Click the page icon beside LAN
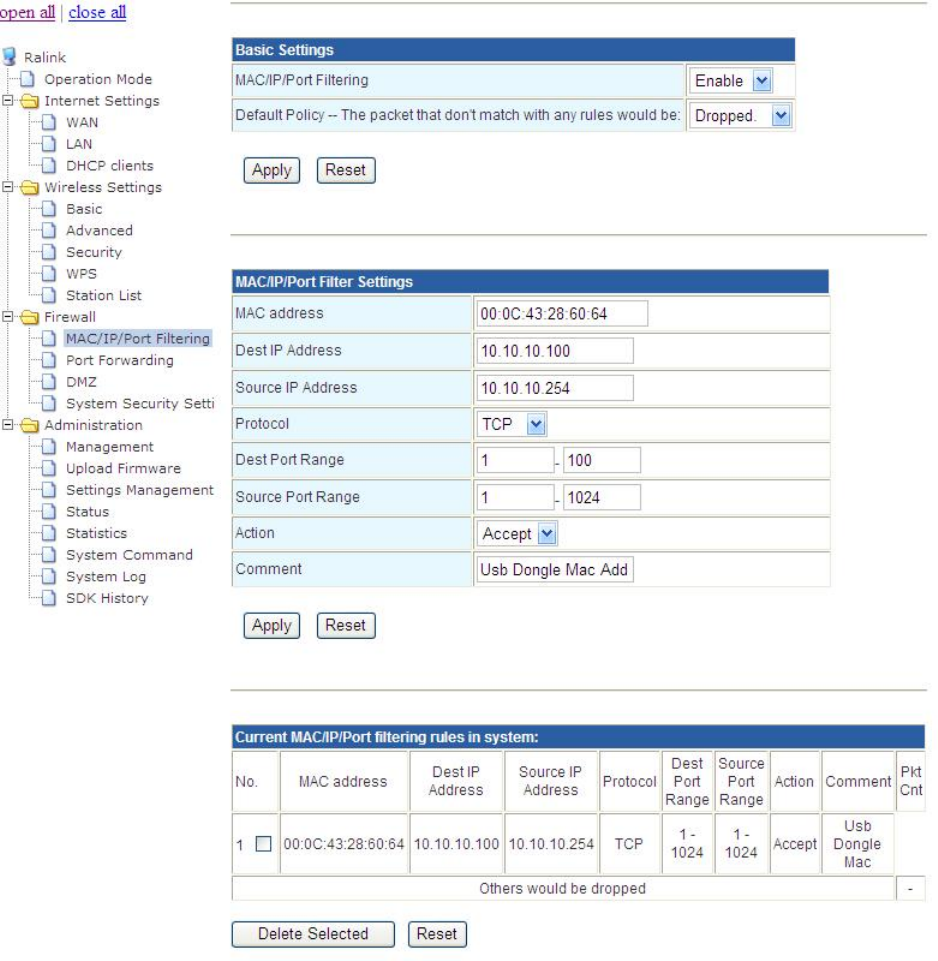Viewport: 938px width, 961px height. click(49, 143)
